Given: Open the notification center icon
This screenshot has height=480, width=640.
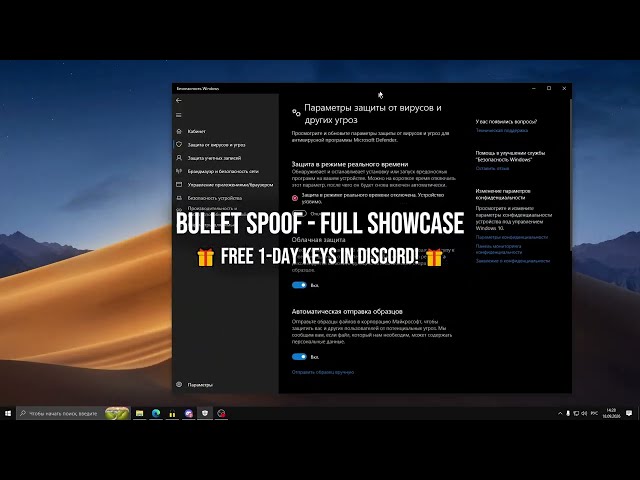Looking at the screenshot, I should [x=629, y=413].
